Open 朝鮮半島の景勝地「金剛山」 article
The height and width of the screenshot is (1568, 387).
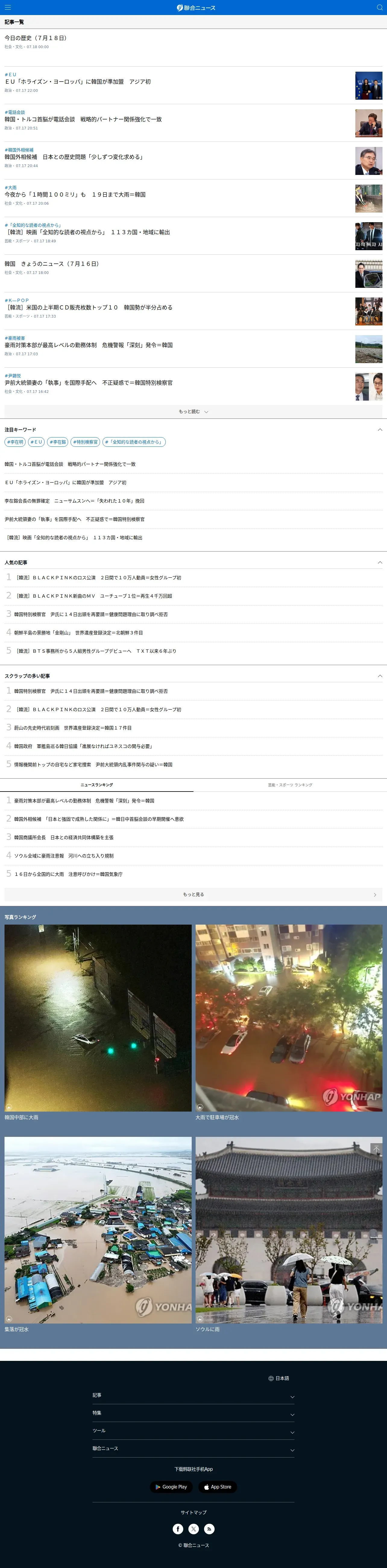79,633
